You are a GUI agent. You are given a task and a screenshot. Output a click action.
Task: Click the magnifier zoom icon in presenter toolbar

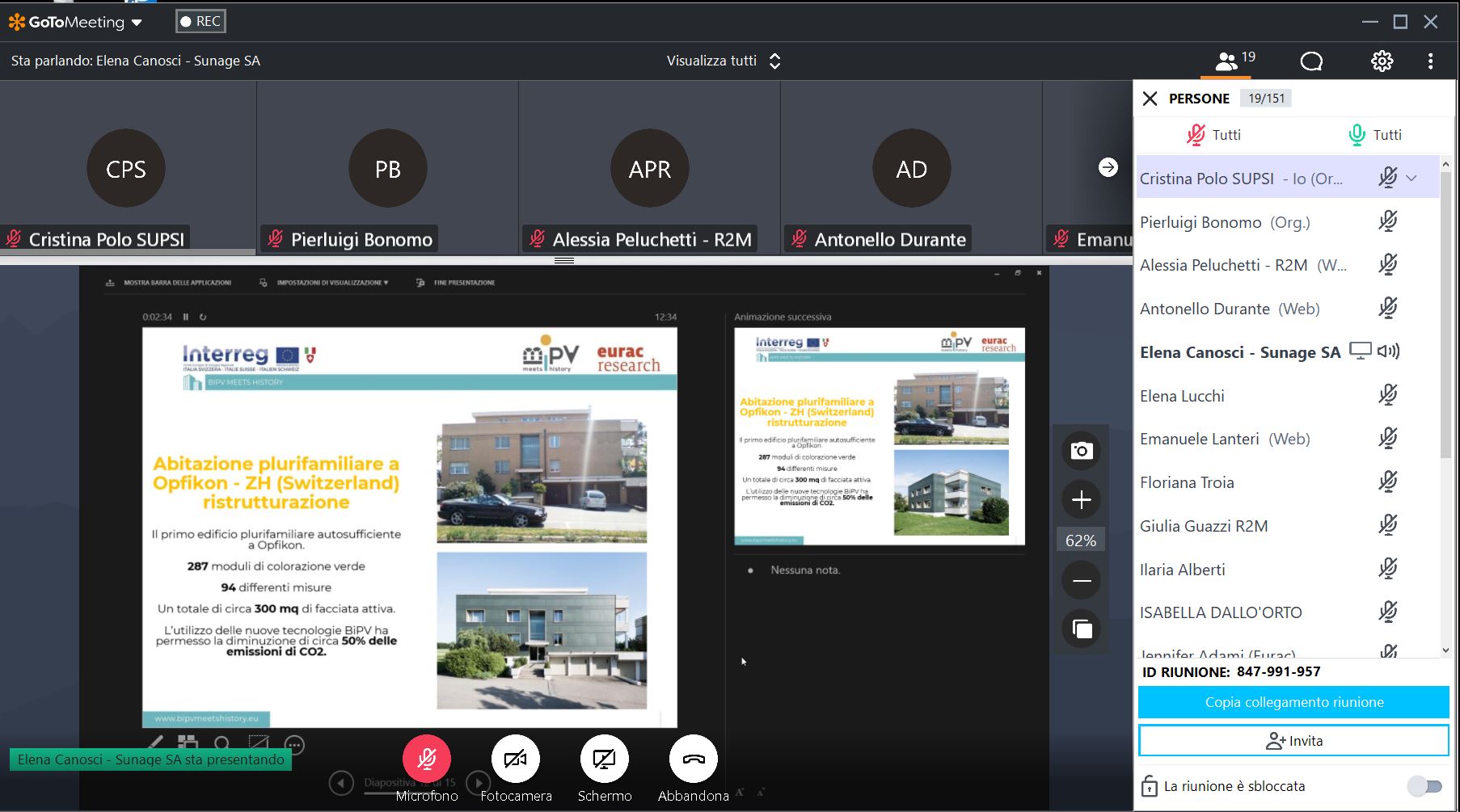click(222, 743)
